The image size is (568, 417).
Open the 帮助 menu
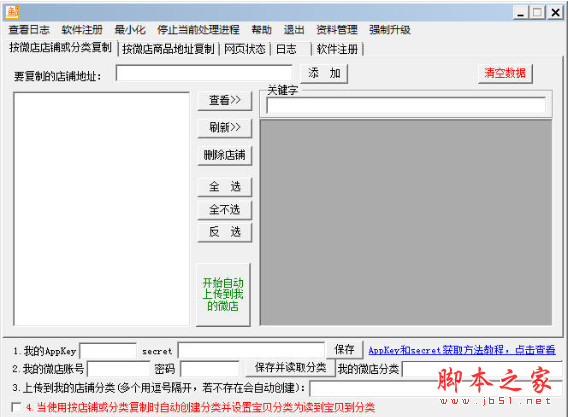click(261, 30)
